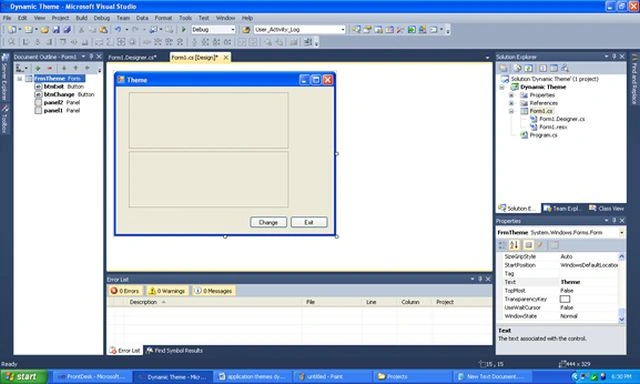Click the Change button on the Theme form
This screenshot has width=640, height=384.
coord(268,222)
